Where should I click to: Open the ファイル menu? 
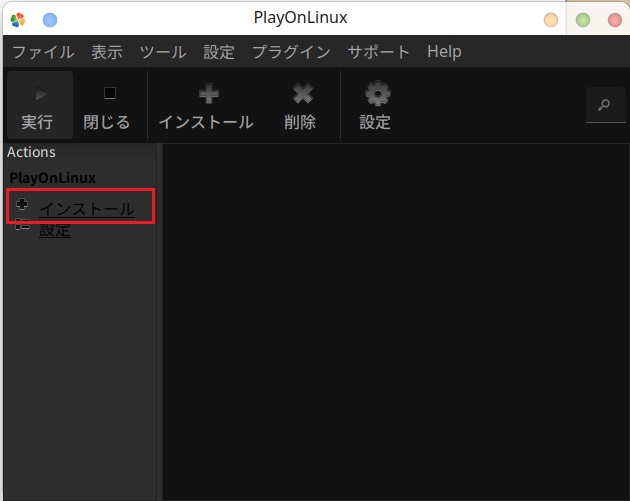(43, 52)
